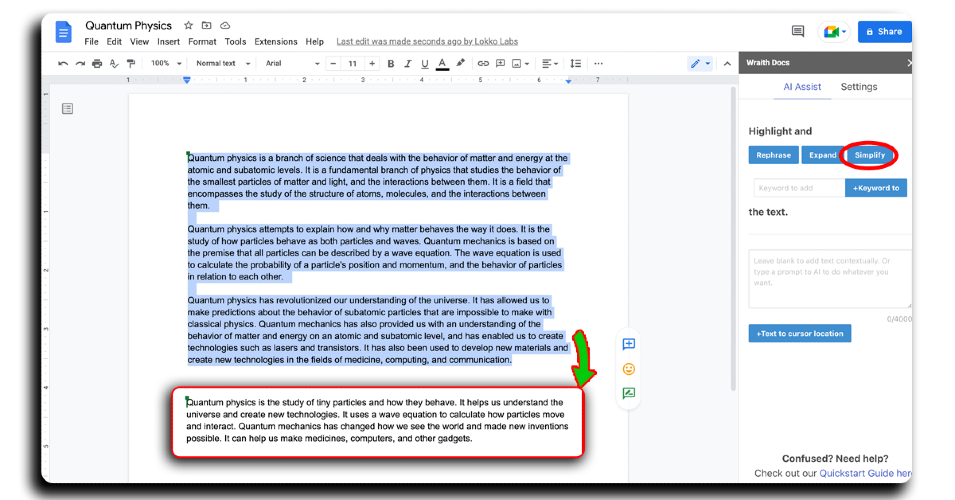The width and height of the screenshot is (955, 500).
Task: Click the +Keyword to button
Action: coord(876,188)
